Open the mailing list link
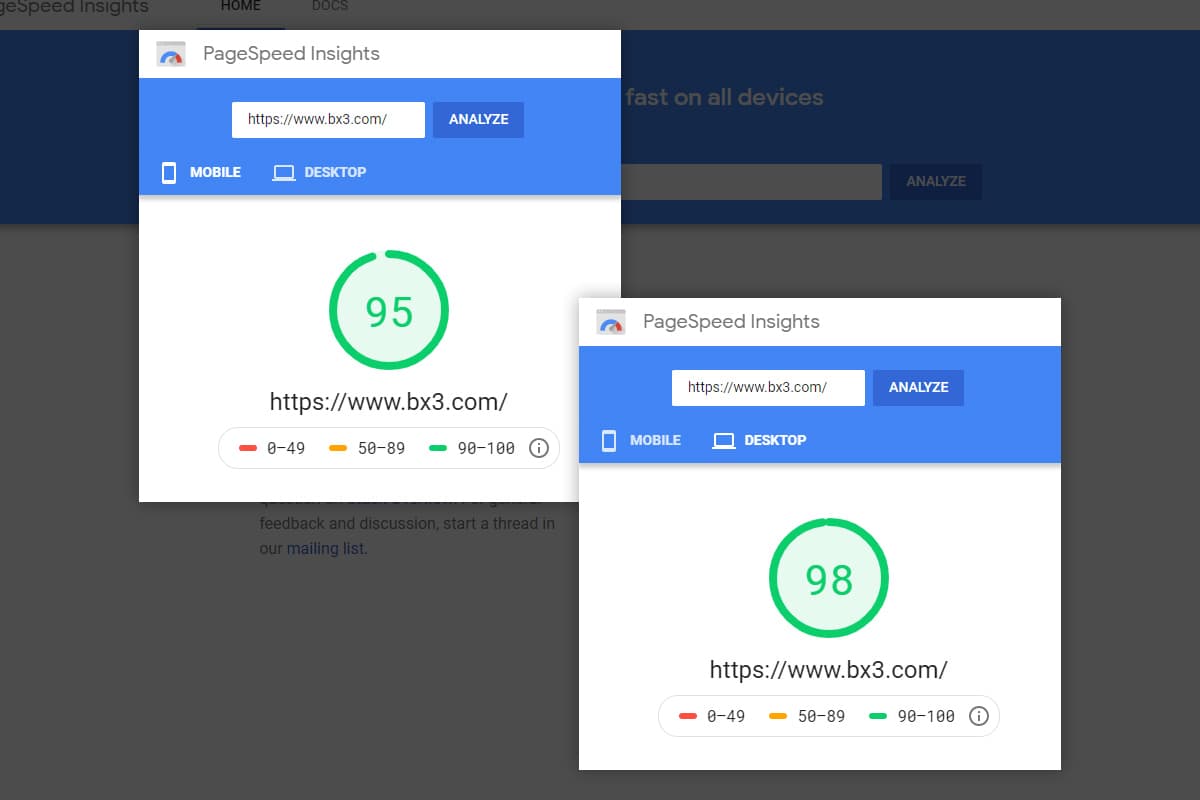 [x=325, y=548]
